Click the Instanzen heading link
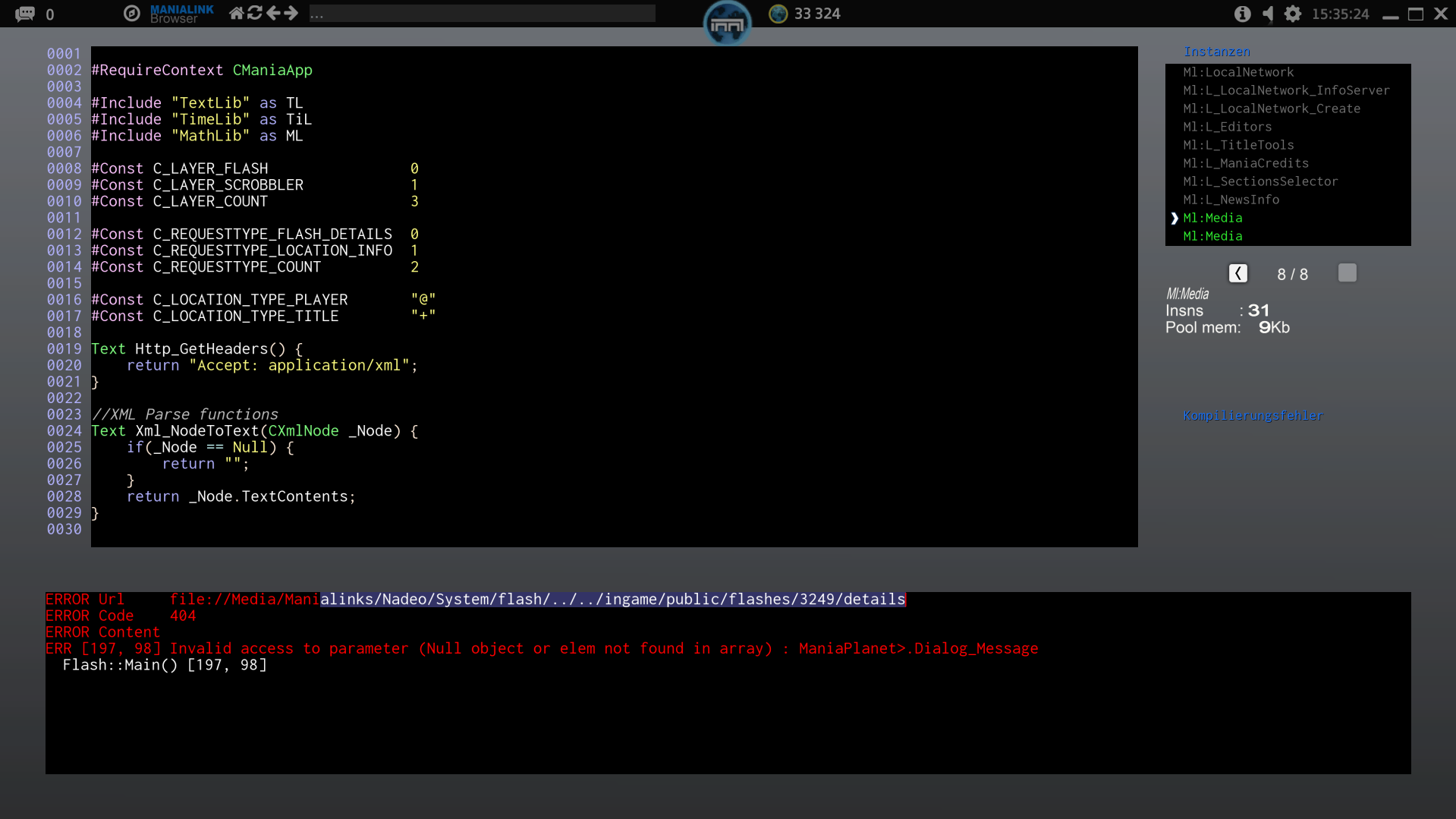The width and height of the screenshot is (1456, 819). pyautogui.click(x=1216, y=52)
